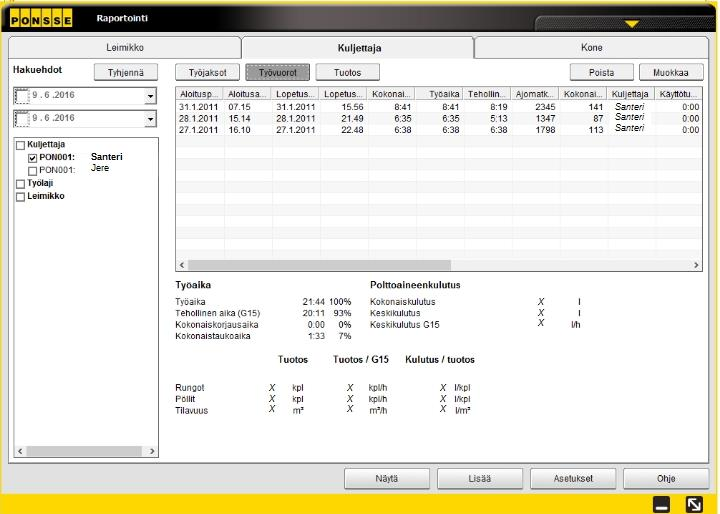
Task: Switch to the Kone tab
Action: point(591,47)
